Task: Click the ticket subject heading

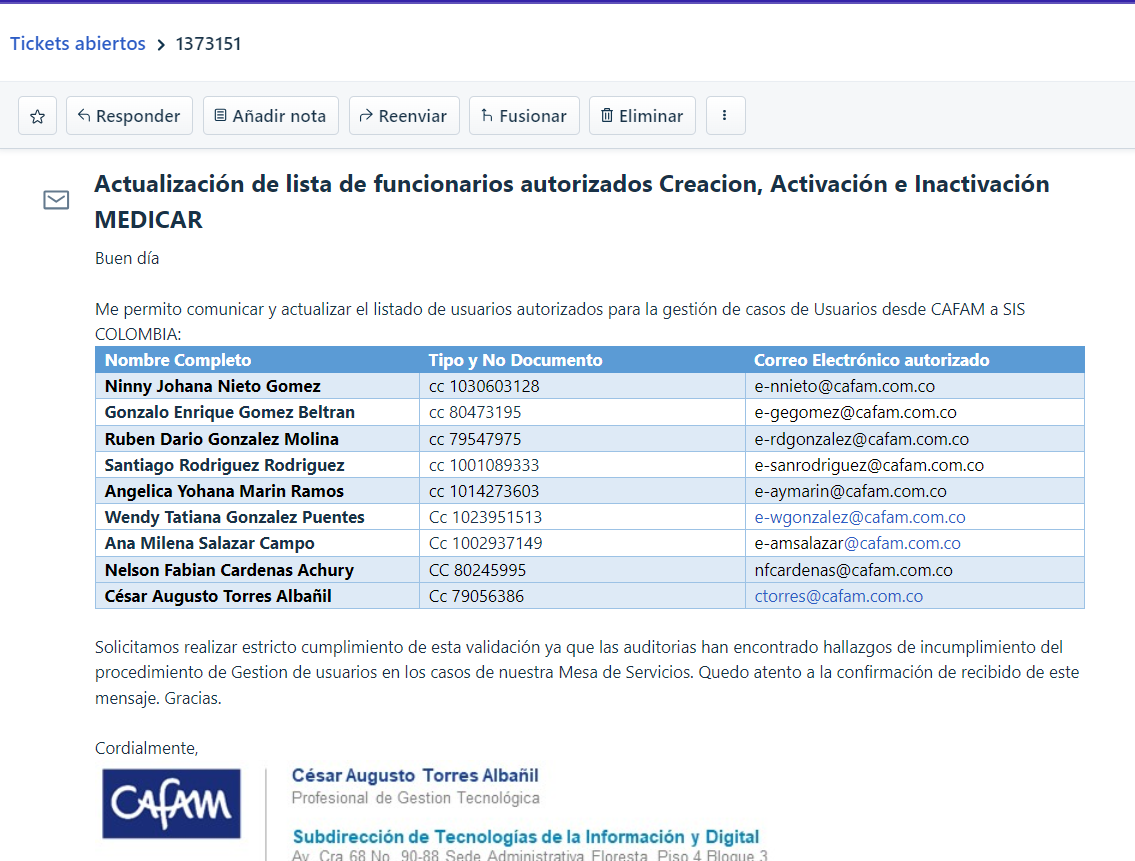Action: click(572, 201)
